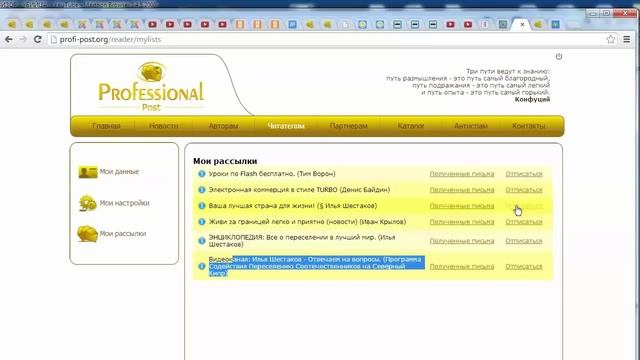Open the Читателям menu item
This screenshot has height=360, width=640.
pos(286,126)
